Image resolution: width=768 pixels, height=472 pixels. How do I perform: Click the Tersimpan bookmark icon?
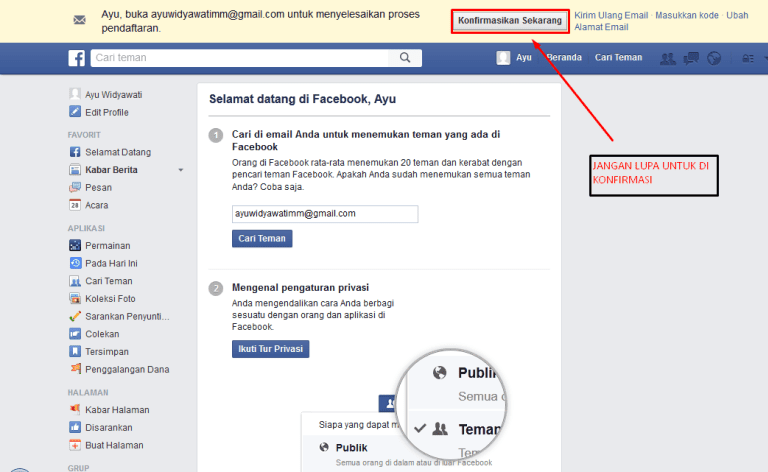coord(74,351)
